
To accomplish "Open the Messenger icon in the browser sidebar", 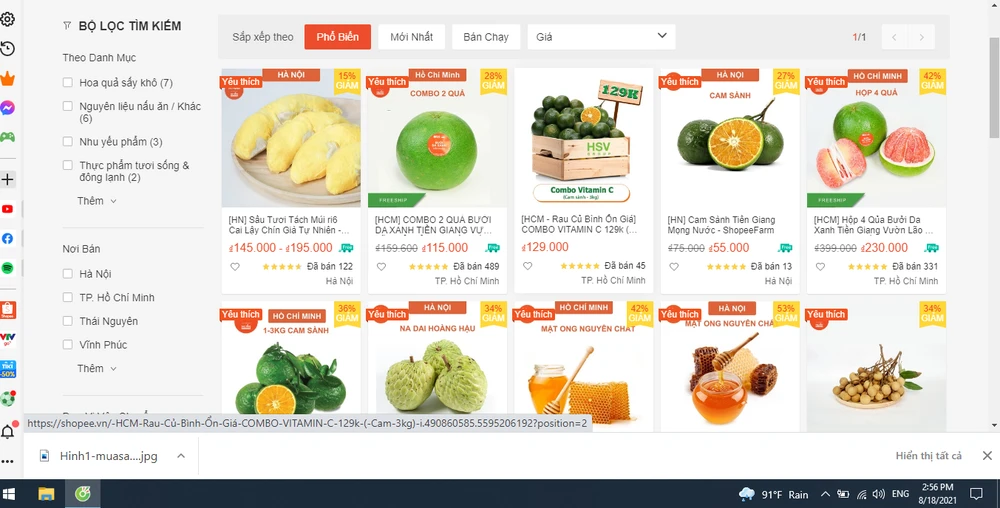I will 8,108.
